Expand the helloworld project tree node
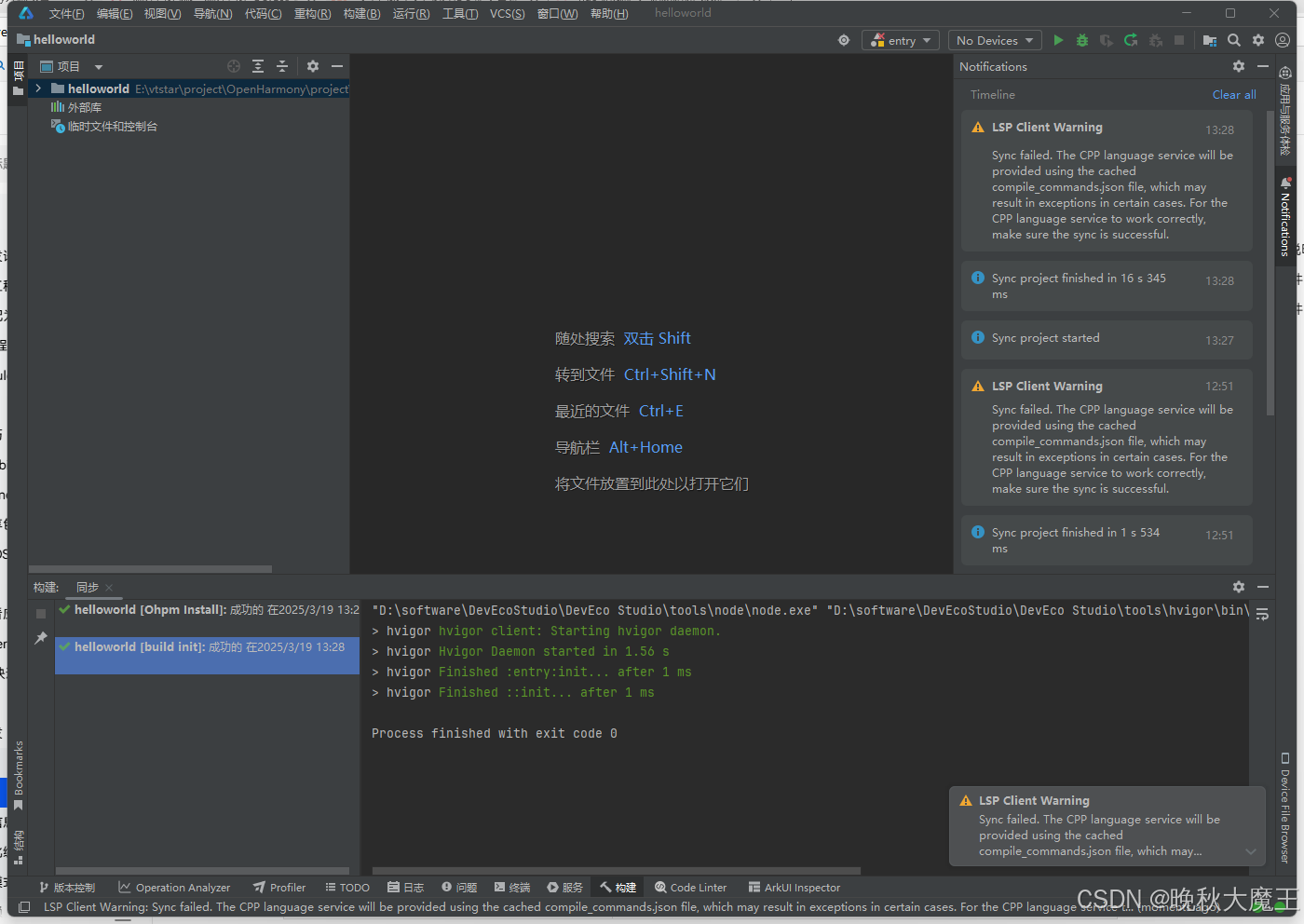The height and width of the screenshot is (924, 1304). pyautogui.click(x=37, y=88)
